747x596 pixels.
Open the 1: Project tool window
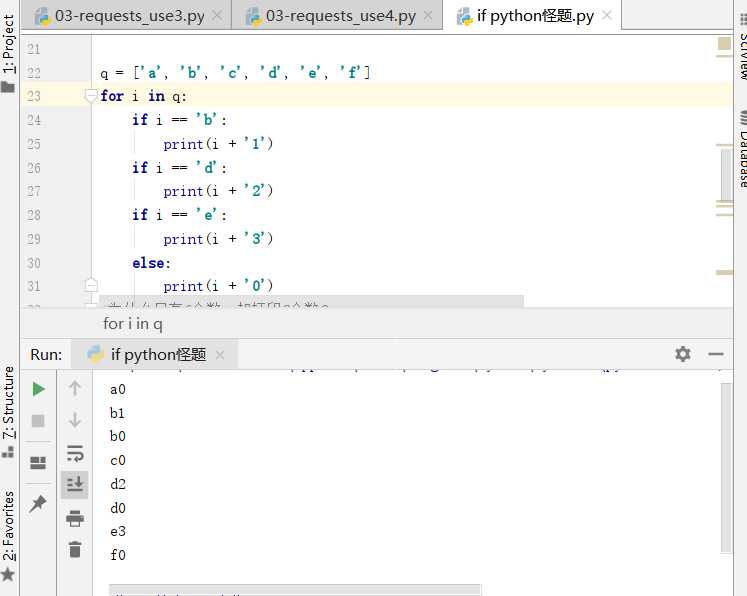tap(9, 44)
